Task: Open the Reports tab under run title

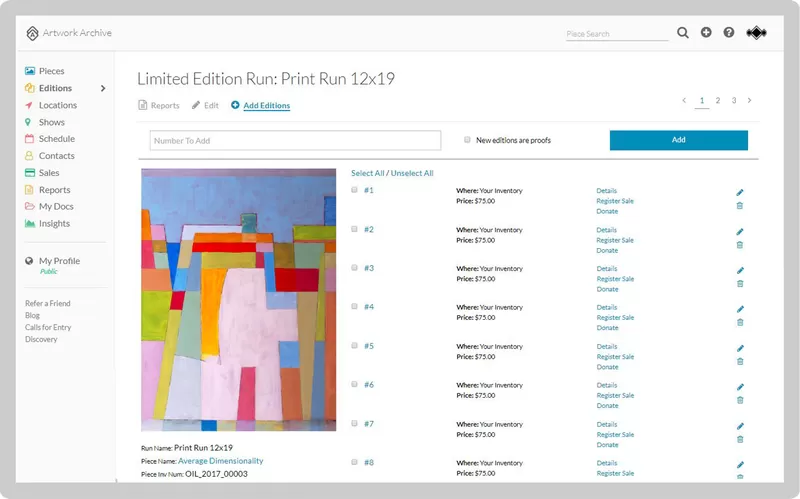Action: tap(159, 105)
